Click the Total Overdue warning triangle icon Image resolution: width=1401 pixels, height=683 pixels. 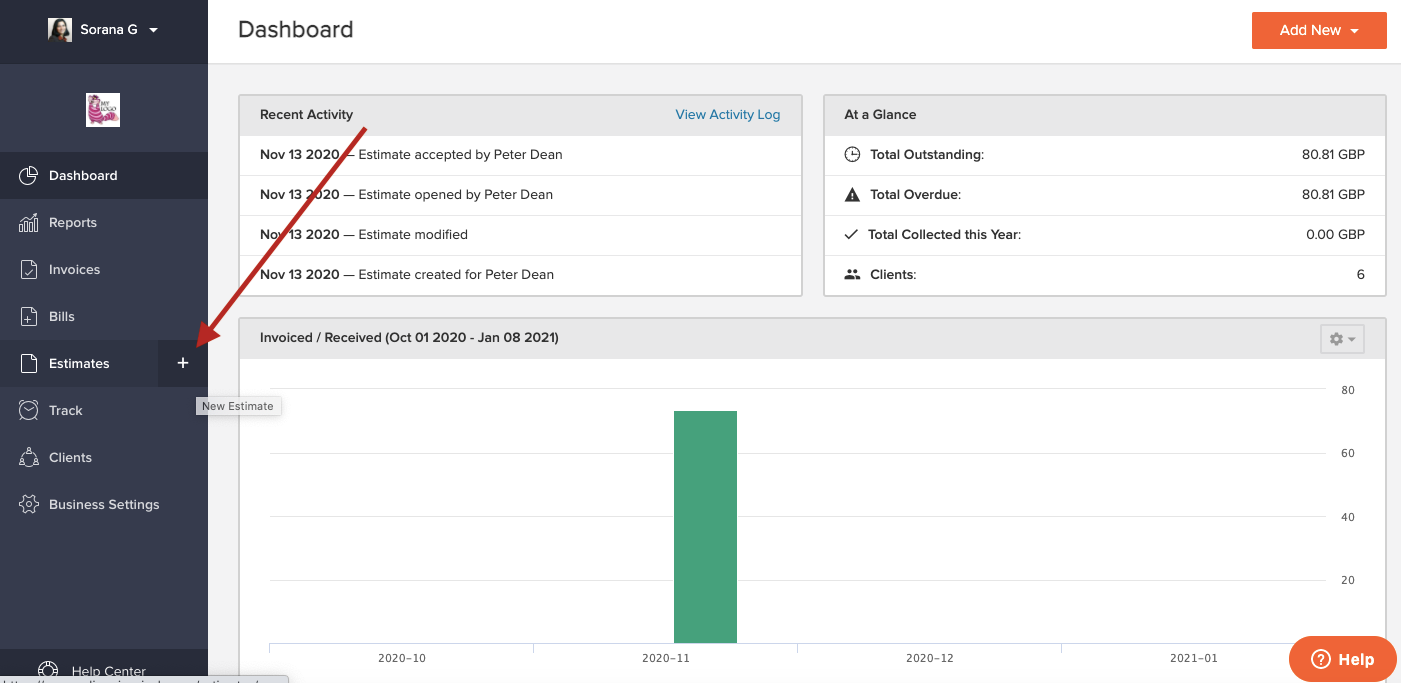pyautogui.click(x=852, y=195)
